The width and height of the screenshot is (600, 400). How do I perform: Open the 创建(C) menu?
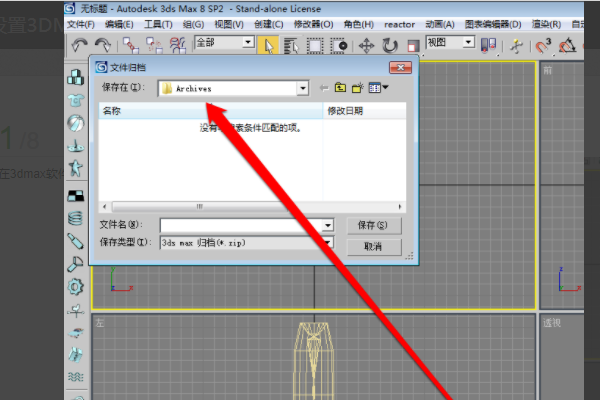[x=269, y=24]
